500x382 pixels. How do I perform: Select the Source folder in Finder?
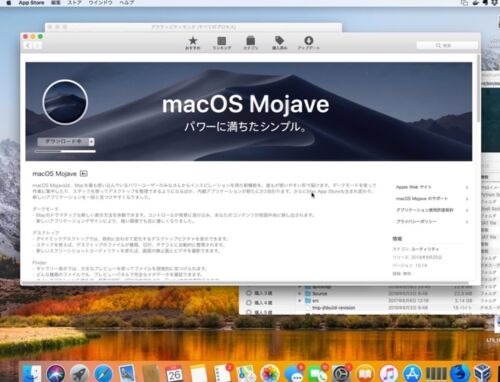point(320,294)
